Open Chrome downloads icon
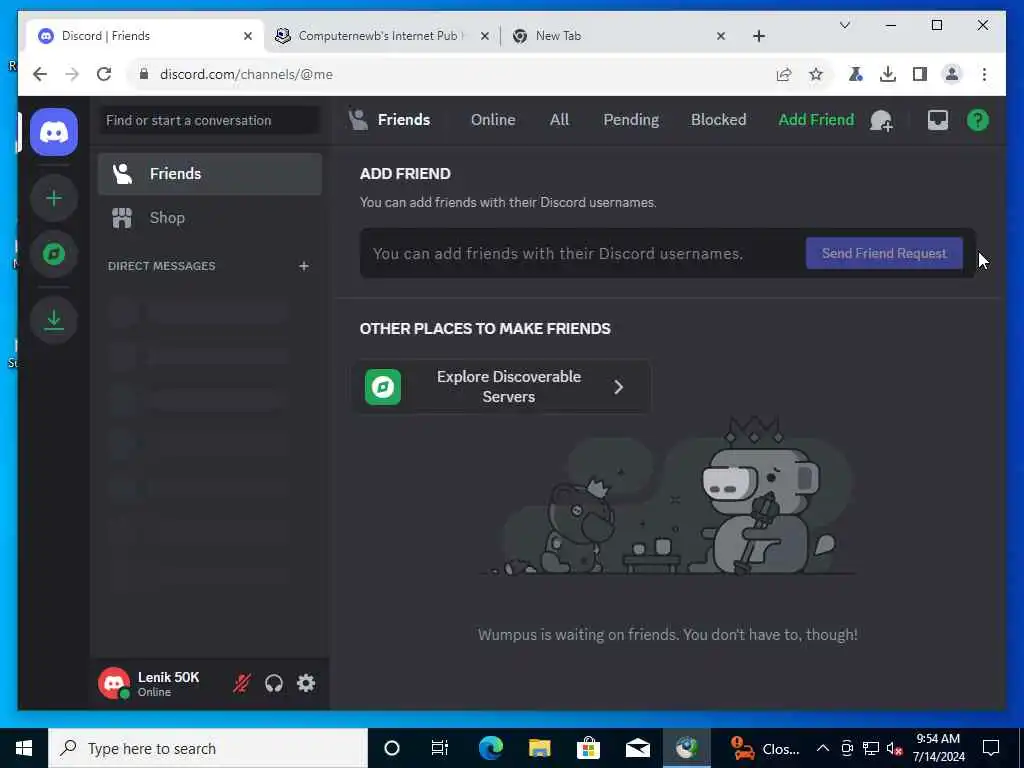This screenshot has height=768, width=1024. click(x=888, y=74)
